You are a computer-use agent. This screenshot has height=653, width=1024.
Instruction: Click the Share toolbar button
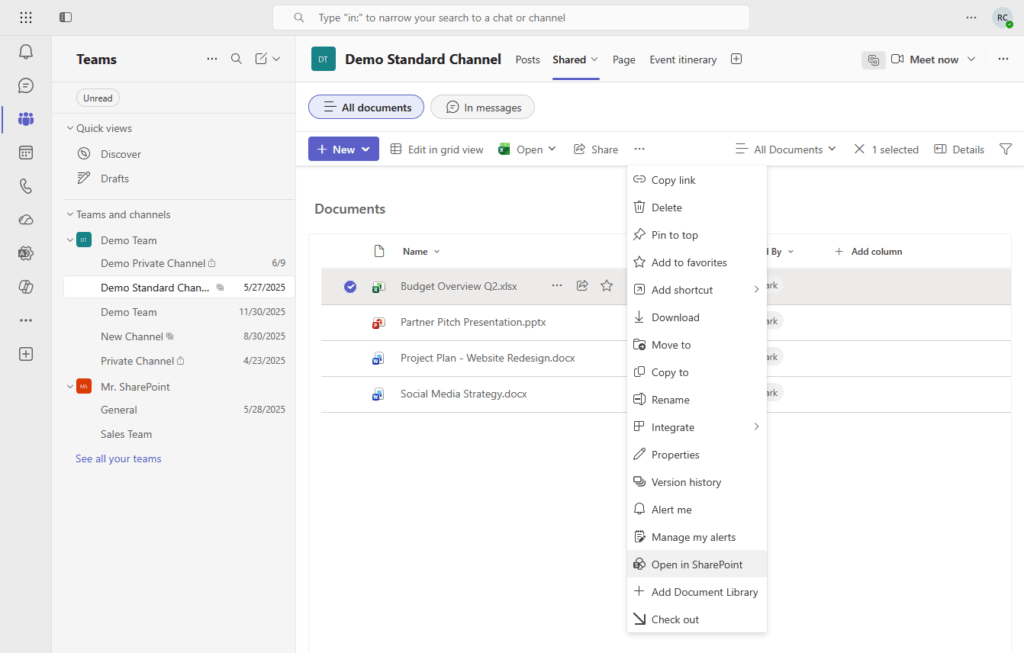pyautogui.click(x=596, y=149)
